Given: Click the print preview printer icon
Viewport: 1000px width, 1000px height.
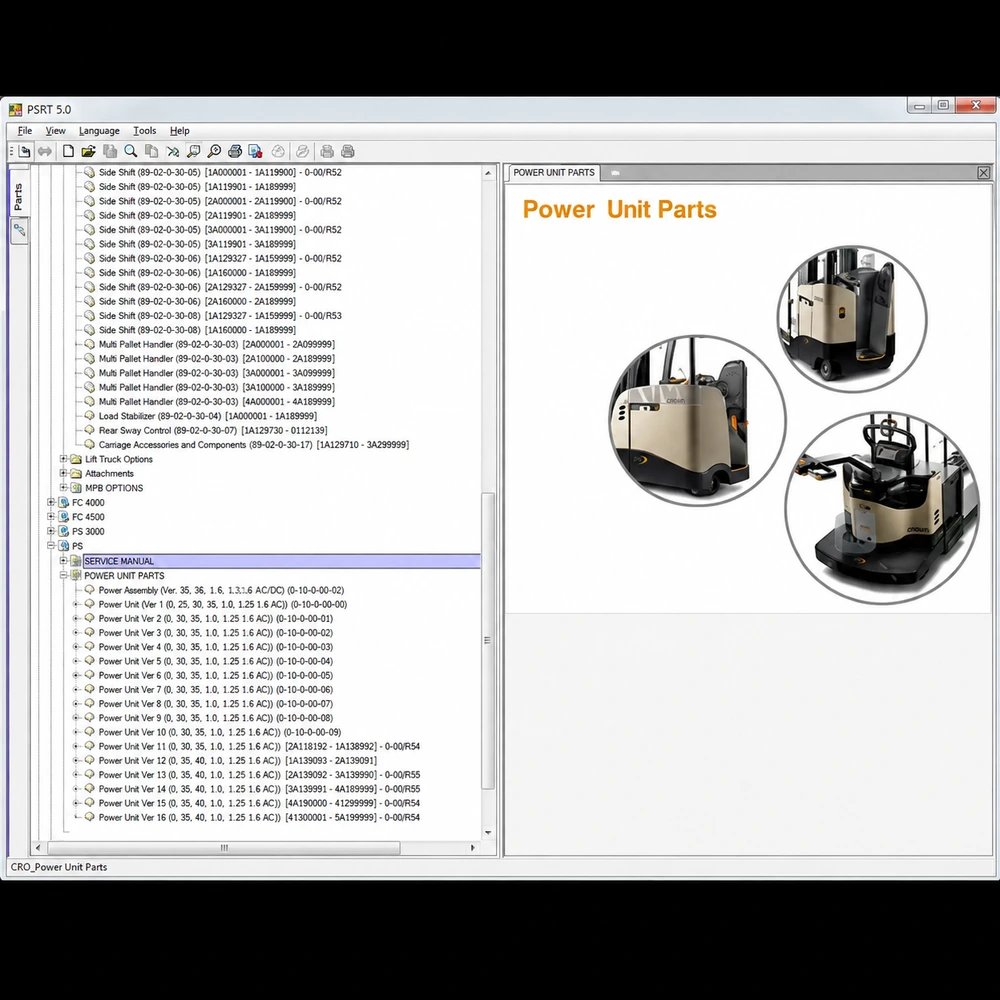Looking at the screenshot, I should 235,151.
